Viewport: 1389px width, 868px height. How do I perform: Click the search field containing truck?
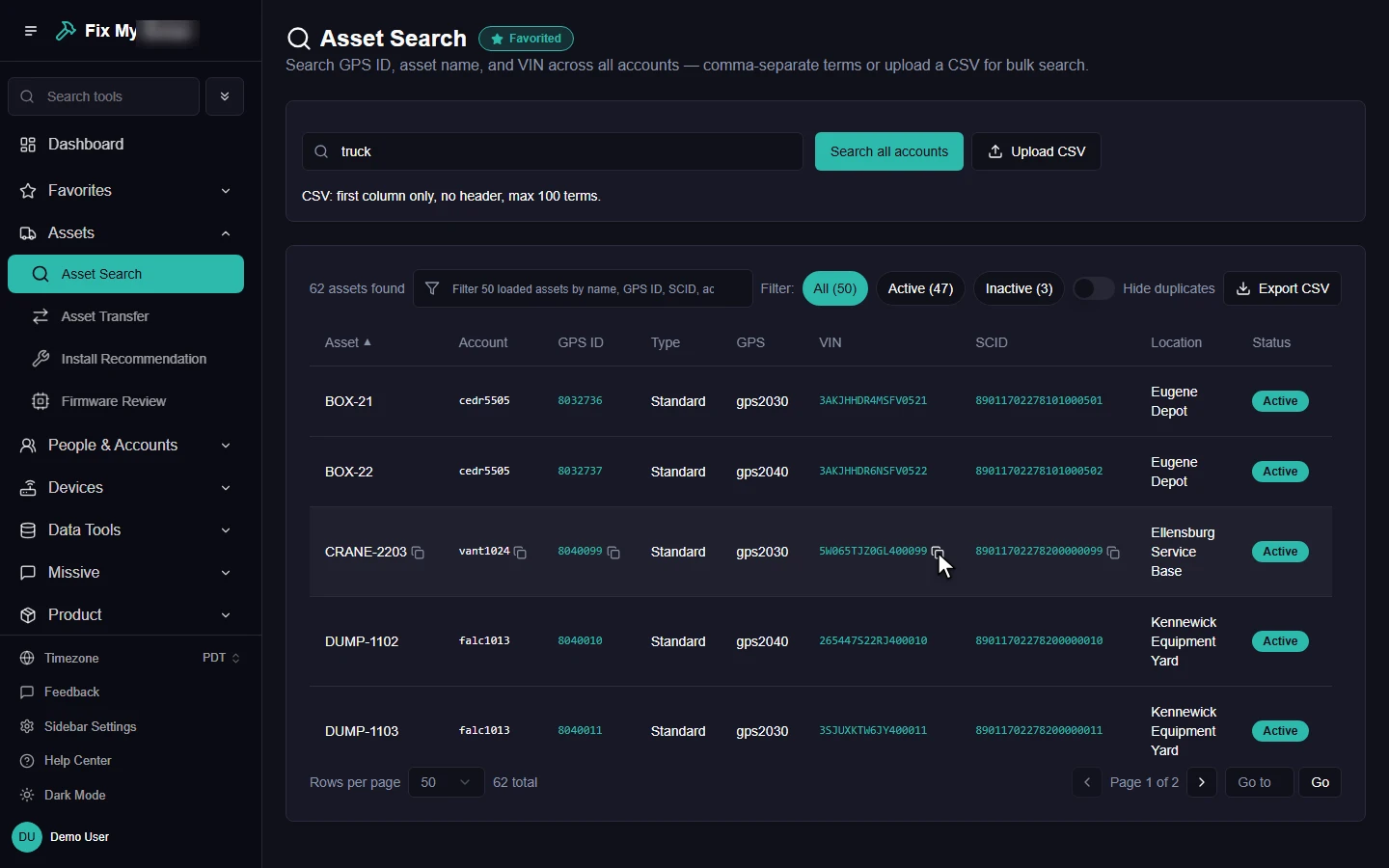[x=553, y=151]
